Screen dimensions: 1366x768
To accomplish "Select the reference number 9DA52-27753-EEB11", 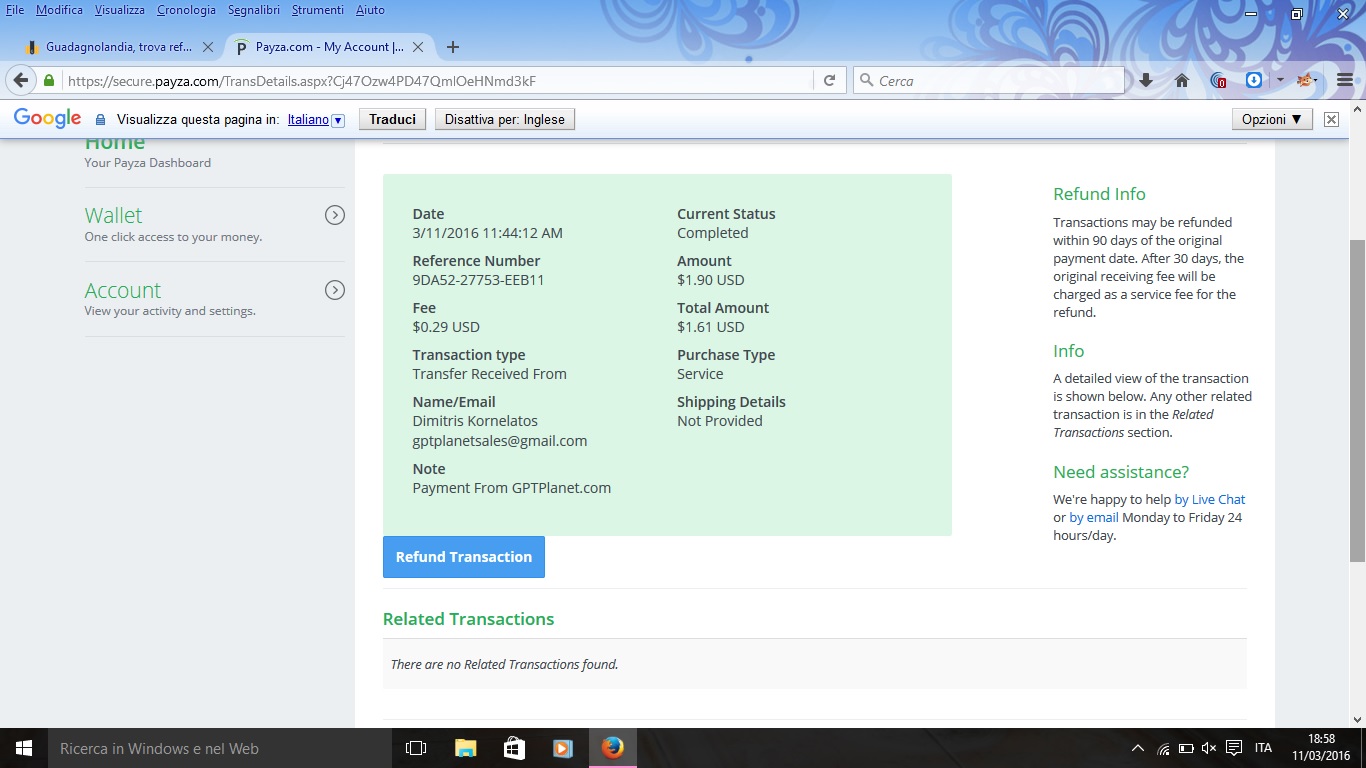I will [x=478, y=280].
